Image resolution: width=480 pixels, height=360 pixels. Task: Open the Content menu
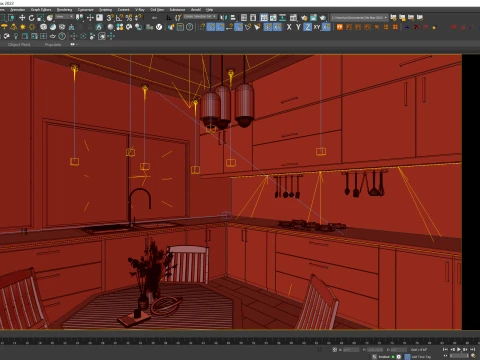pyautogui.click(x=123, y=10)
